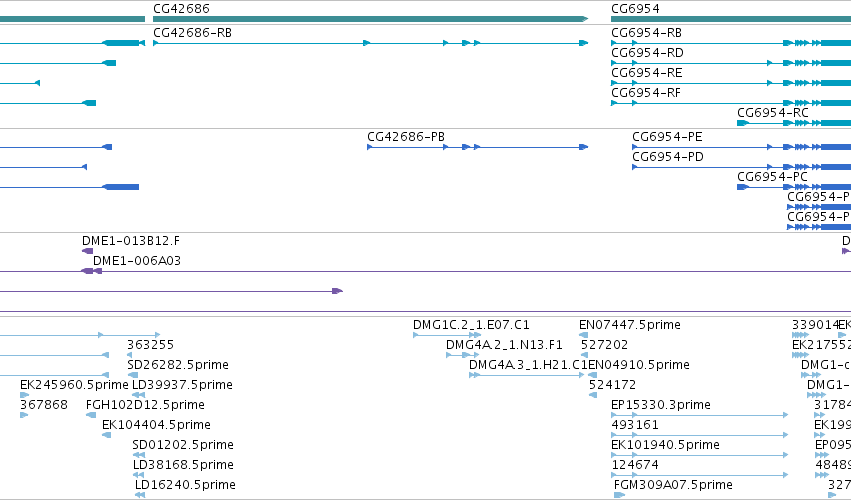Image resolution: width=851 pixels, height=500 pixels.
Task: Select the EK101940.5prime EST
Action: [x=700, y=455]
